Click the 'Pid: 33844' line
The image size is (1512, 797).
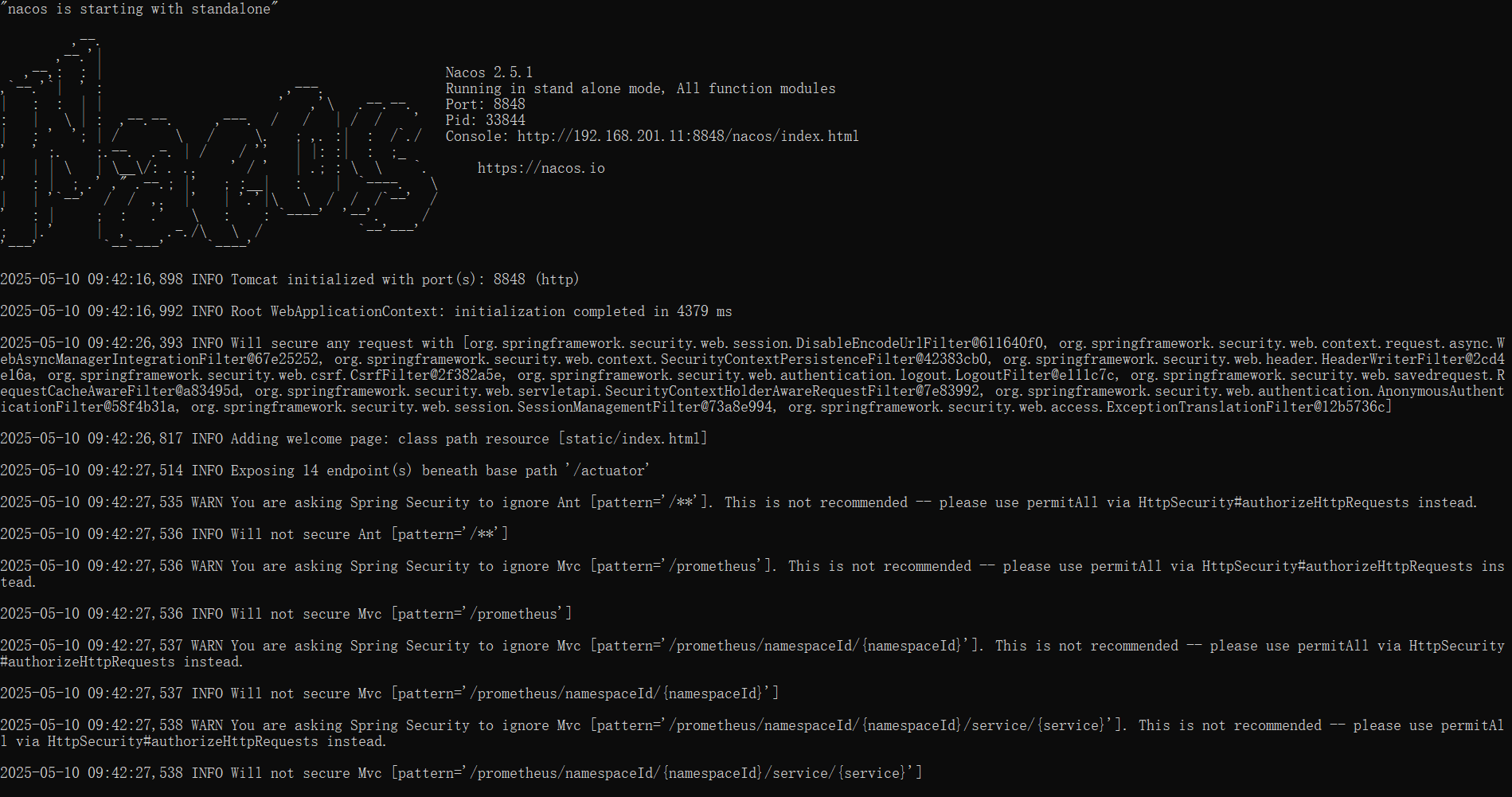485,120
